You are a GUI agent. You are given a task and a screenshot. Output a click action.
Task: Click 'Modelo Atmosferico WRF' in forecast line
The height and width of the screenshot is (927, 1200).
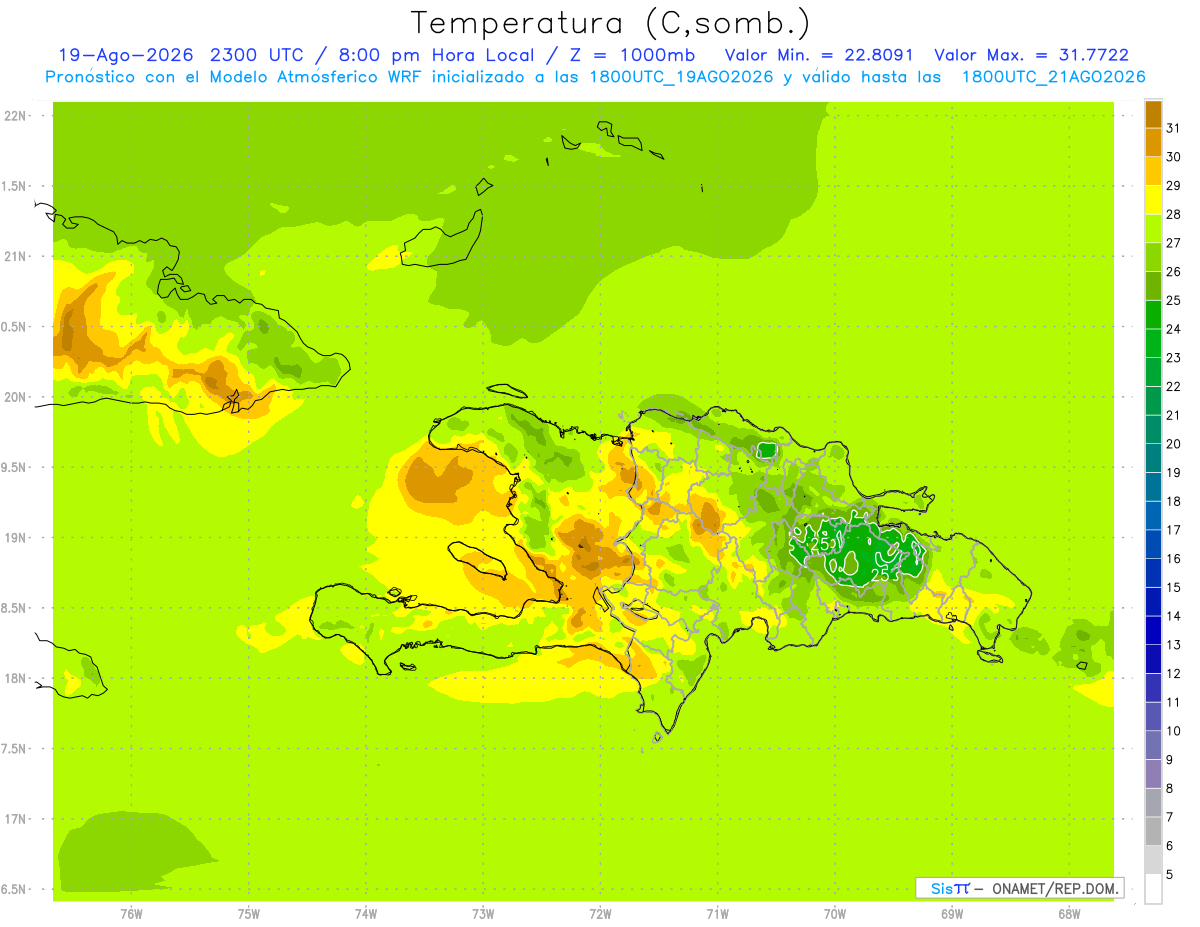click(x=315, y=77)
